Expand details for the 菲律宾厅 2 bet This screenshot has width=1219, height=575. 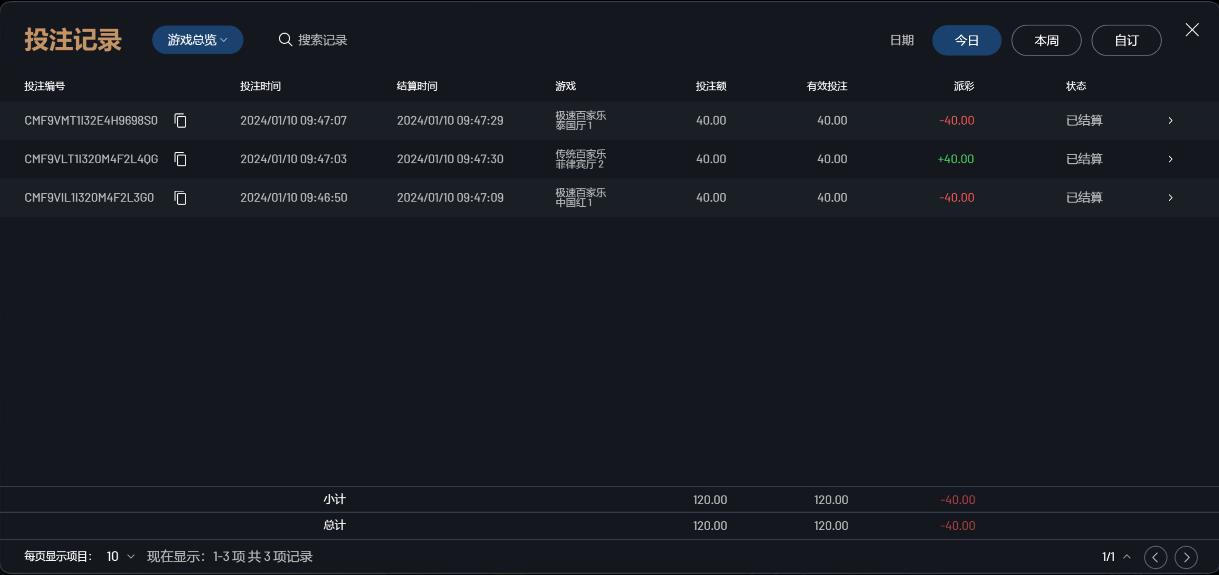(1171, 159)
